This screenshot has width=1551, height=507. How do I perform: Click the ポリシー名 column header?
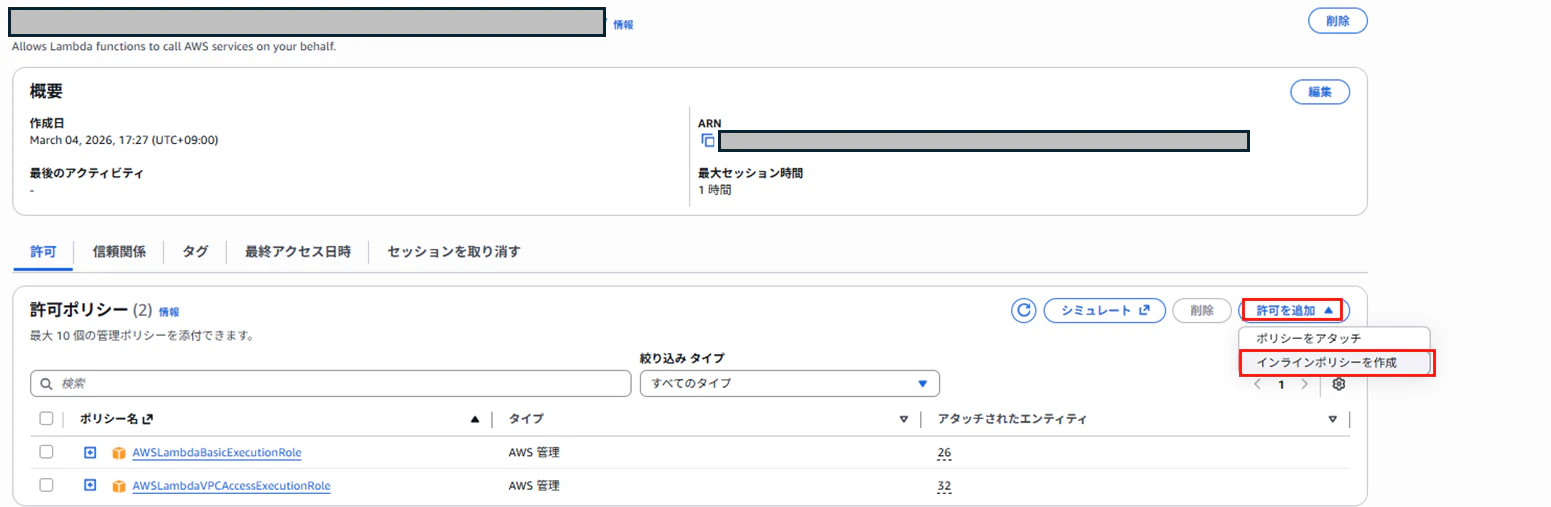pos(116,419)
